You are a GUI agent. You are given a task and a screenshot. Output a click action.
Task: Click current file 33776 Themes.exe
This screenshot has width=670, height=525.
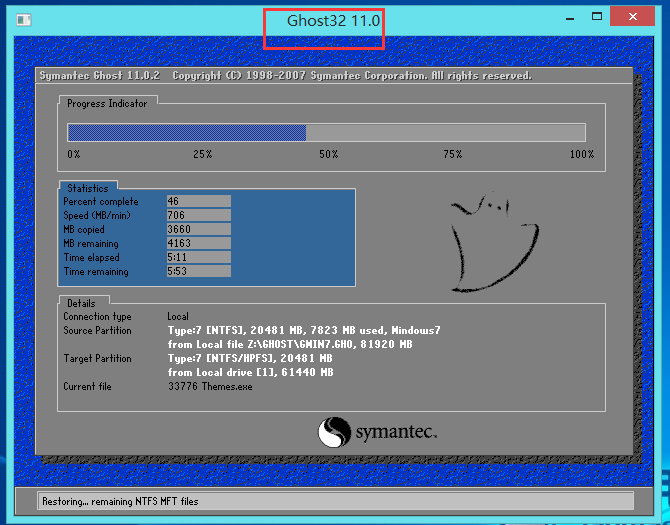[x=210, y=387]
